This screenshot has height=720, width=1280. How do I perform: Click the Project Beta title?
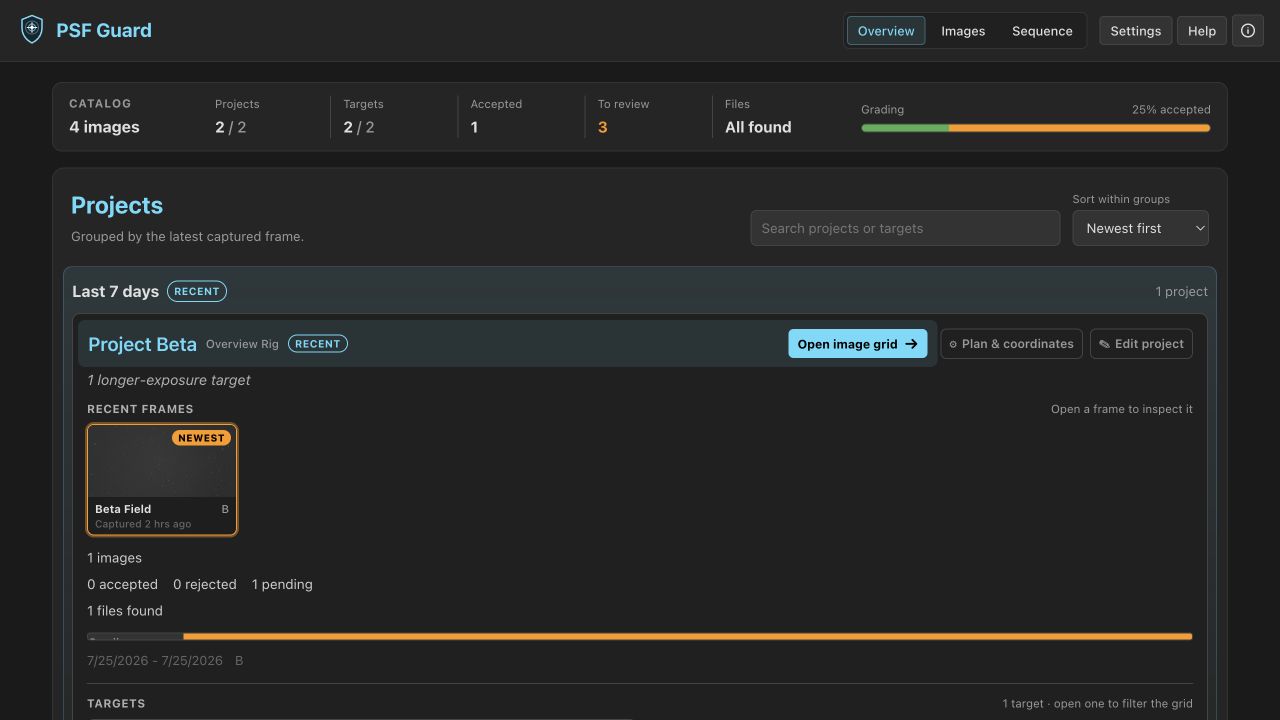[142, 344]
